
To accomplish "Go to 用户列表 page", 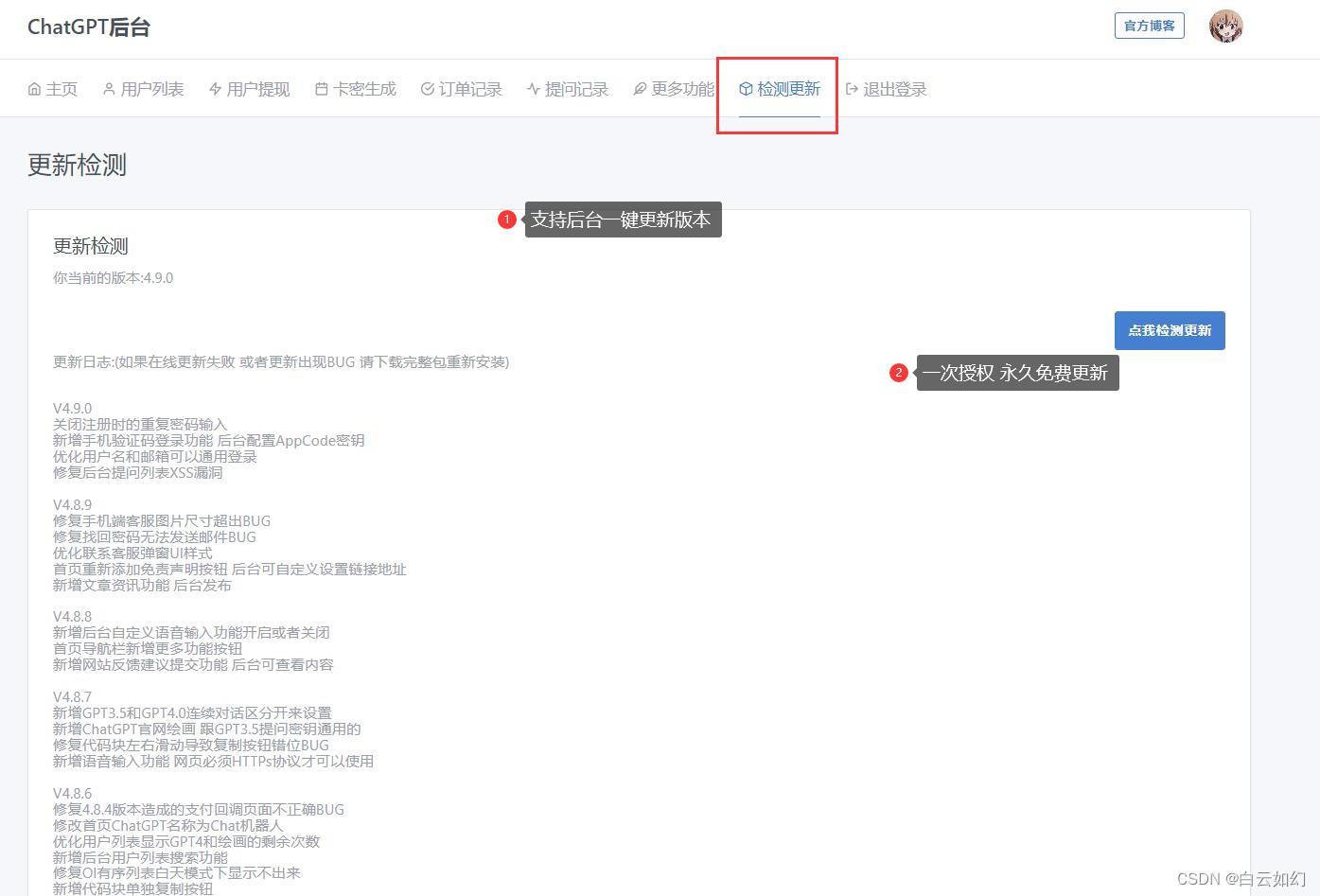I will tap(143, 89).
